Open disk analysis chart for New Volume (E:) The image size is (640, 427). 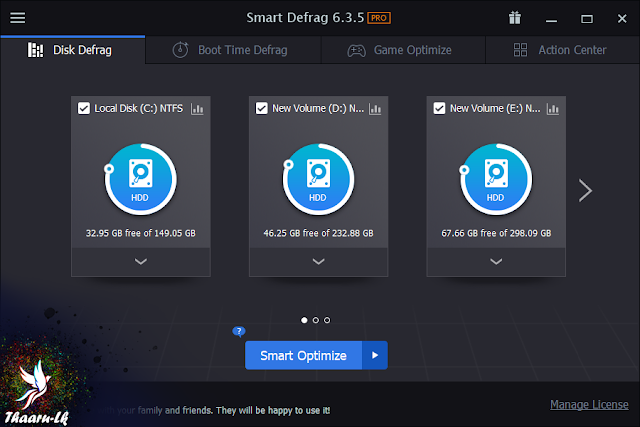(553, 109)
